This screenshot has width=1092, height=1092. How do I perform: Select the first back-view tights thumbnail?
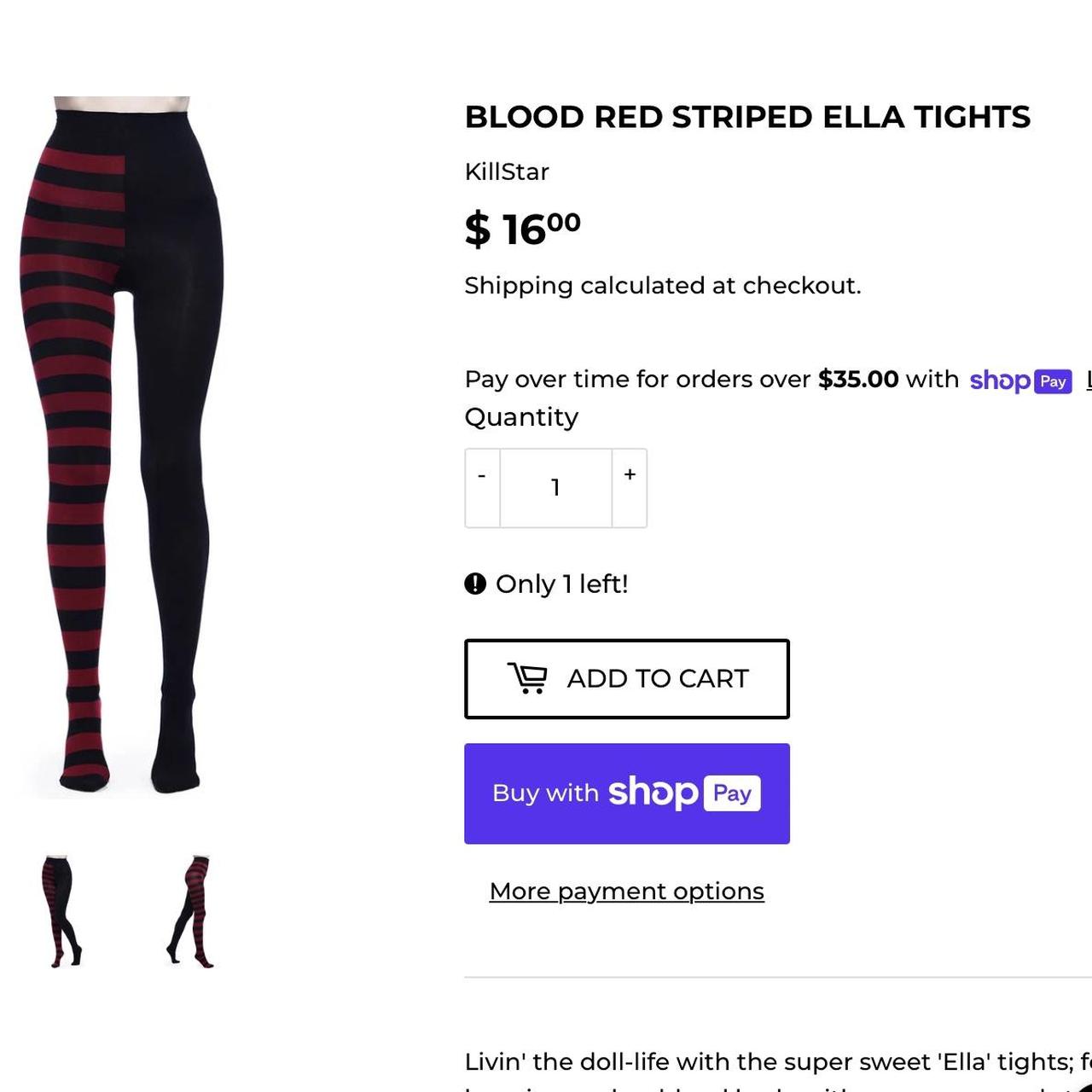pos(61,910)
